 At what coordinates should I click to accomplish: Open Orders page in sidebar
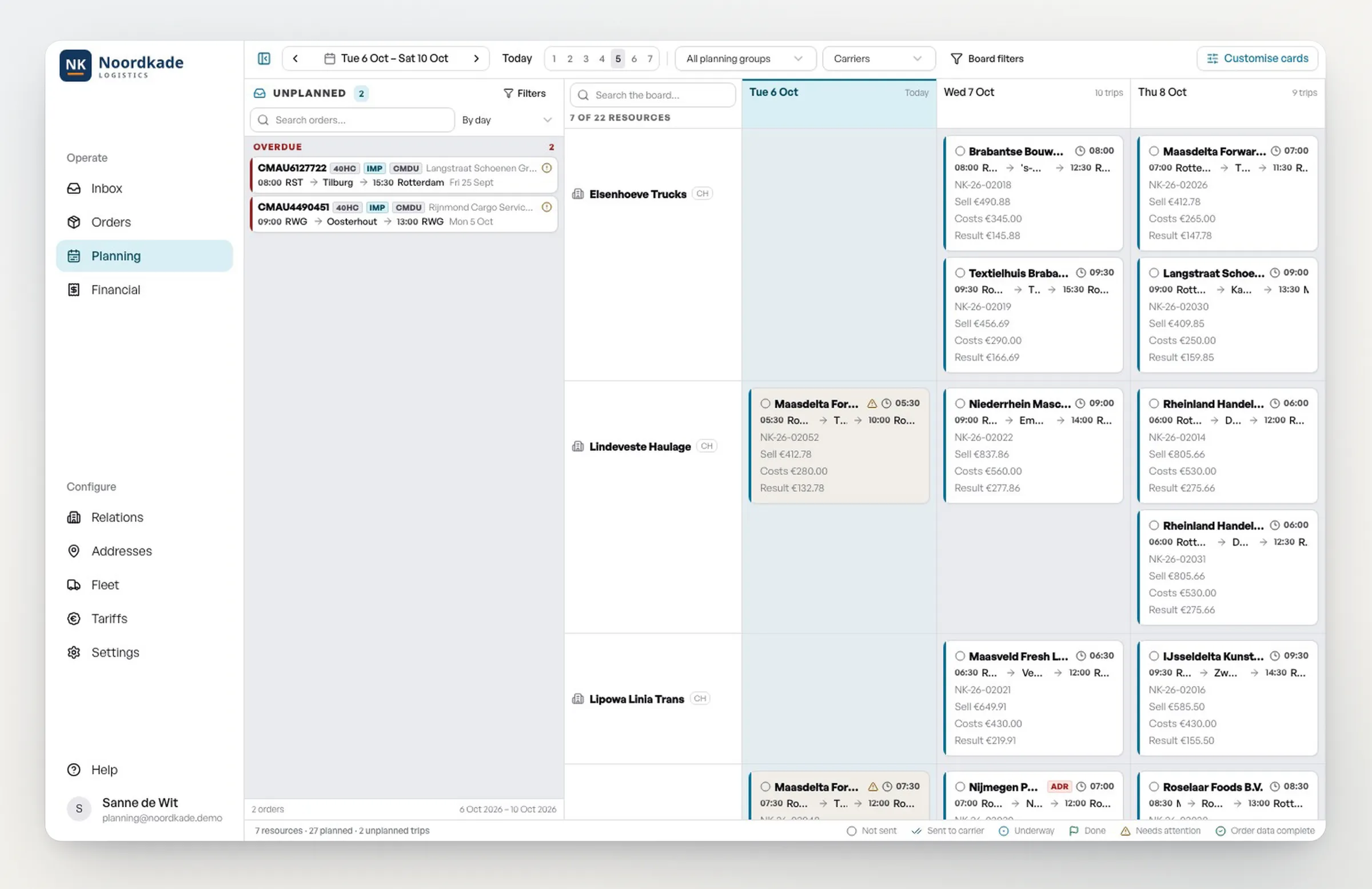point(144,222)
